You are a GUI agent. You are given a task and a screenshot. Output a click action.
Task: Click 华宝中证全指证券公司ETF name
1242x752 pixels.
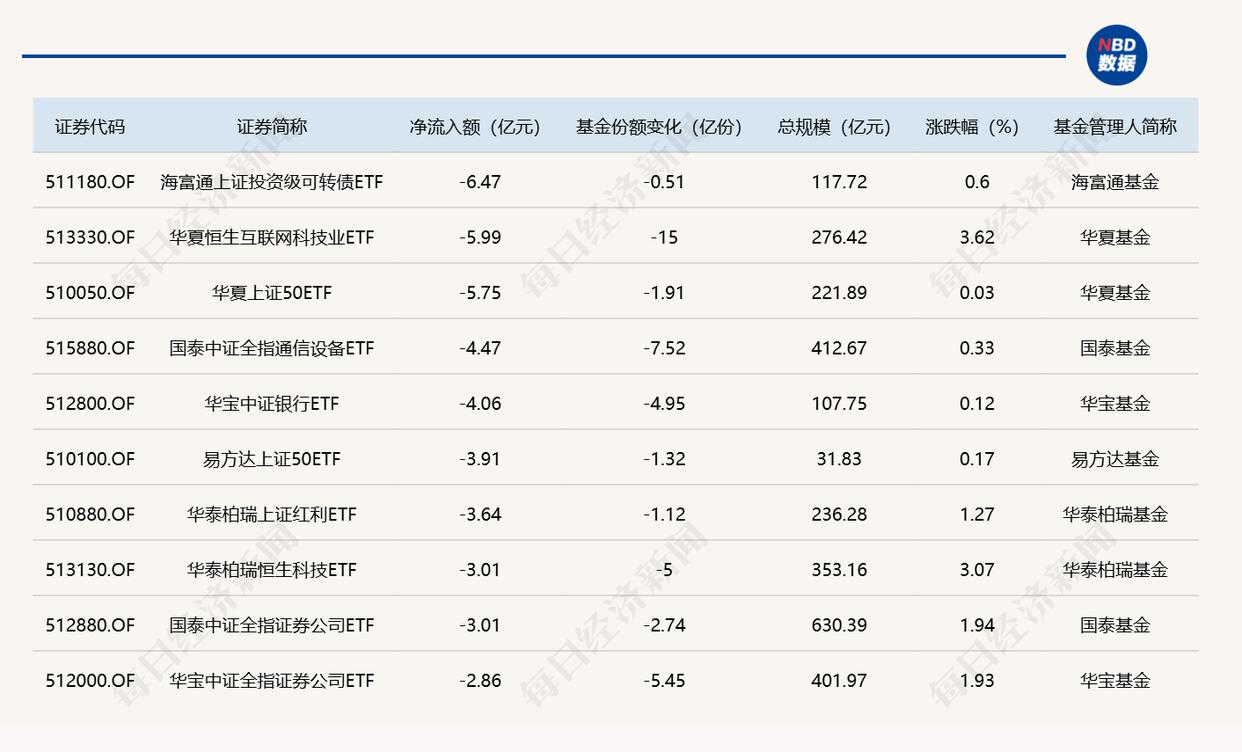click(x=272, y=681)
